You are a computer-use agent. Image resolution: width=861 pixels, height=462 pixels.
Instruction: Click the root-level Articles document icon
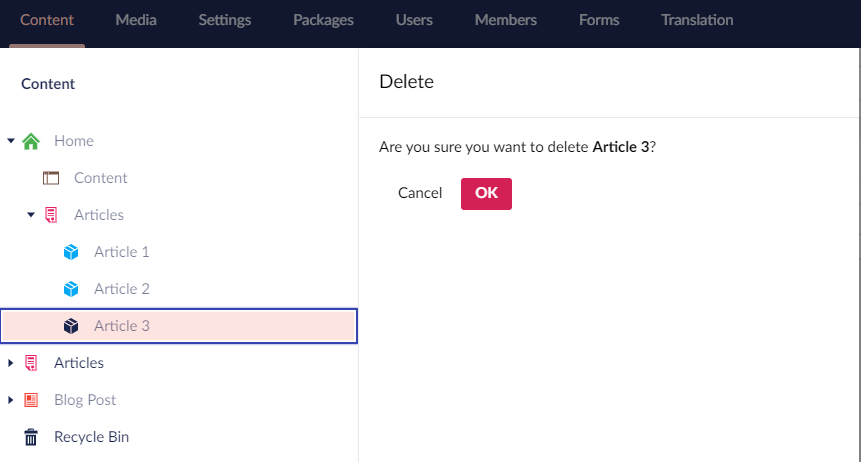point(31,363)
